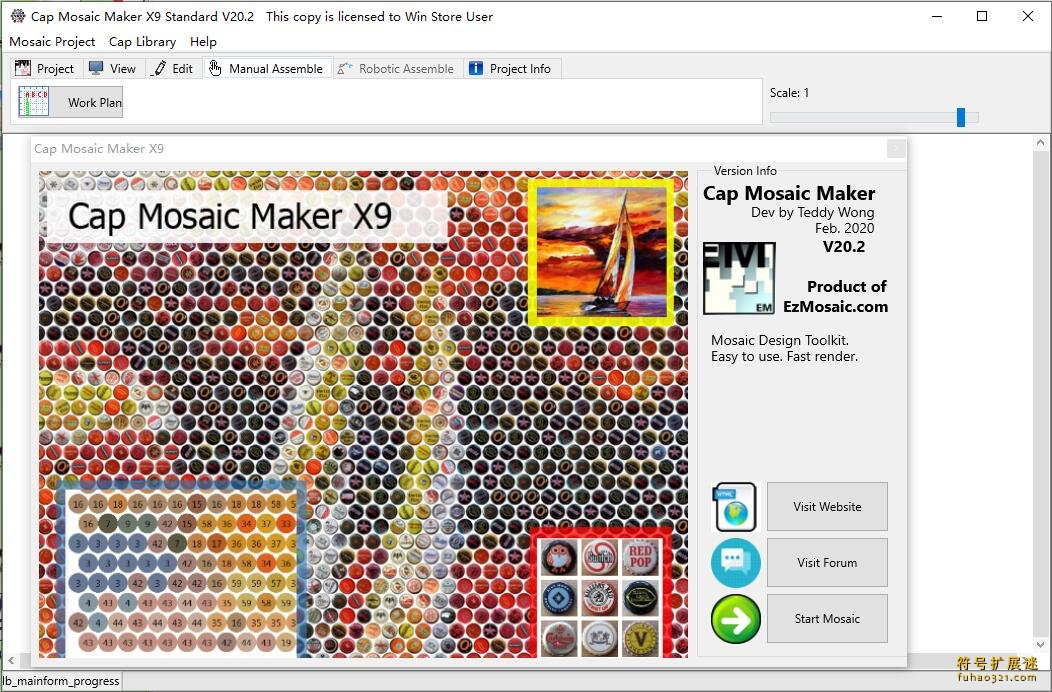Screen dimensions: 1052x692
Task: Click the Start Mosaic green arrow icon
Action: click(735, 618)
